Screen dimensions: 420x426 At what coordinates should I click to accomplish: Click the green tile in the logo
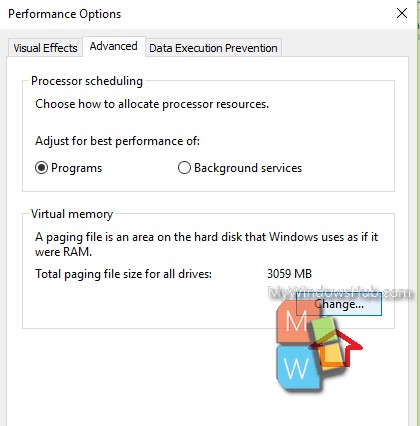(x=322, y=329)
